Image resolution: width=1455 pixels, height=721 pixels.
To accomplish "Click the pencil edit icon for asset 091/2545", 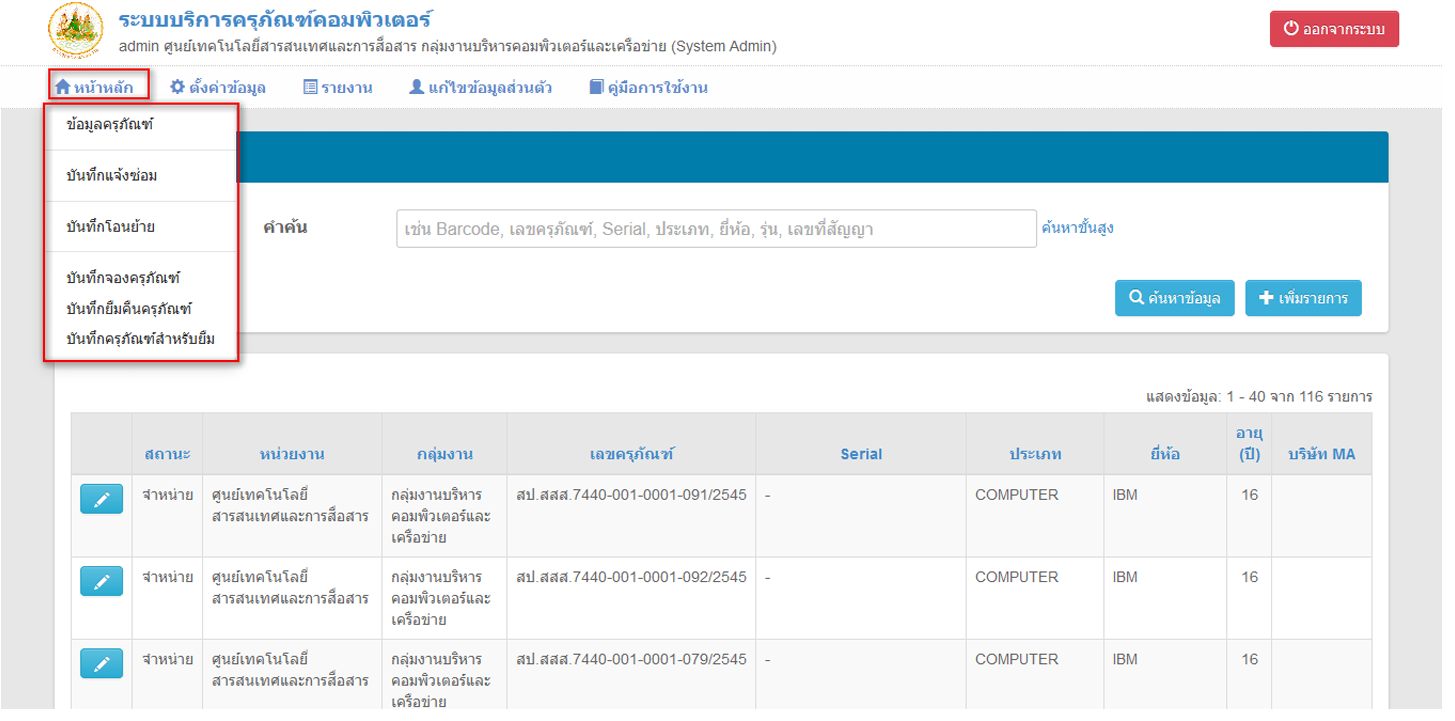I will point(101,498).
